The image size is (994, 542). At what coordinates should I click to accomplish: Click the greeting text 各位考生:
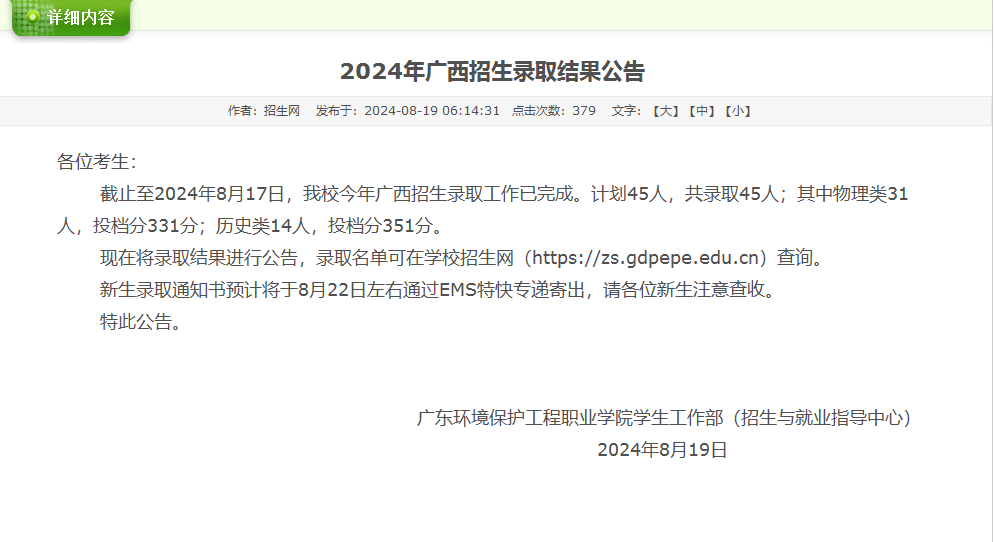tap(96, 163)
